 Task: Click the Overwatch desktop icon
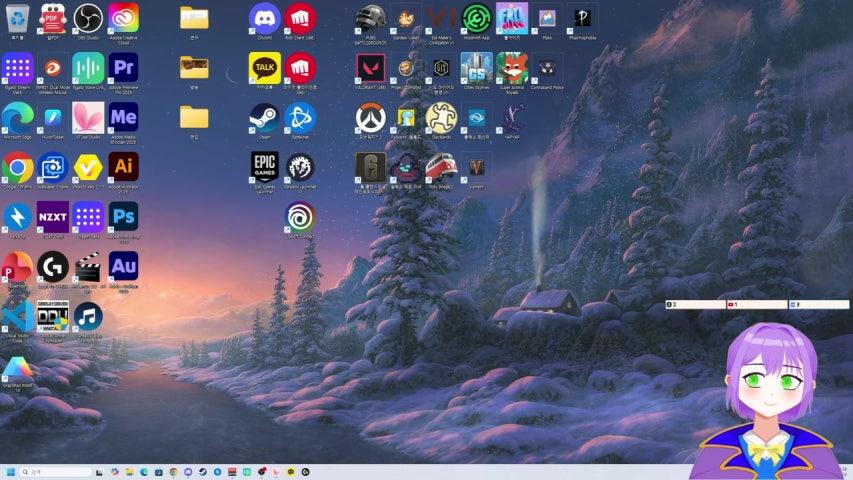point(370,118)
